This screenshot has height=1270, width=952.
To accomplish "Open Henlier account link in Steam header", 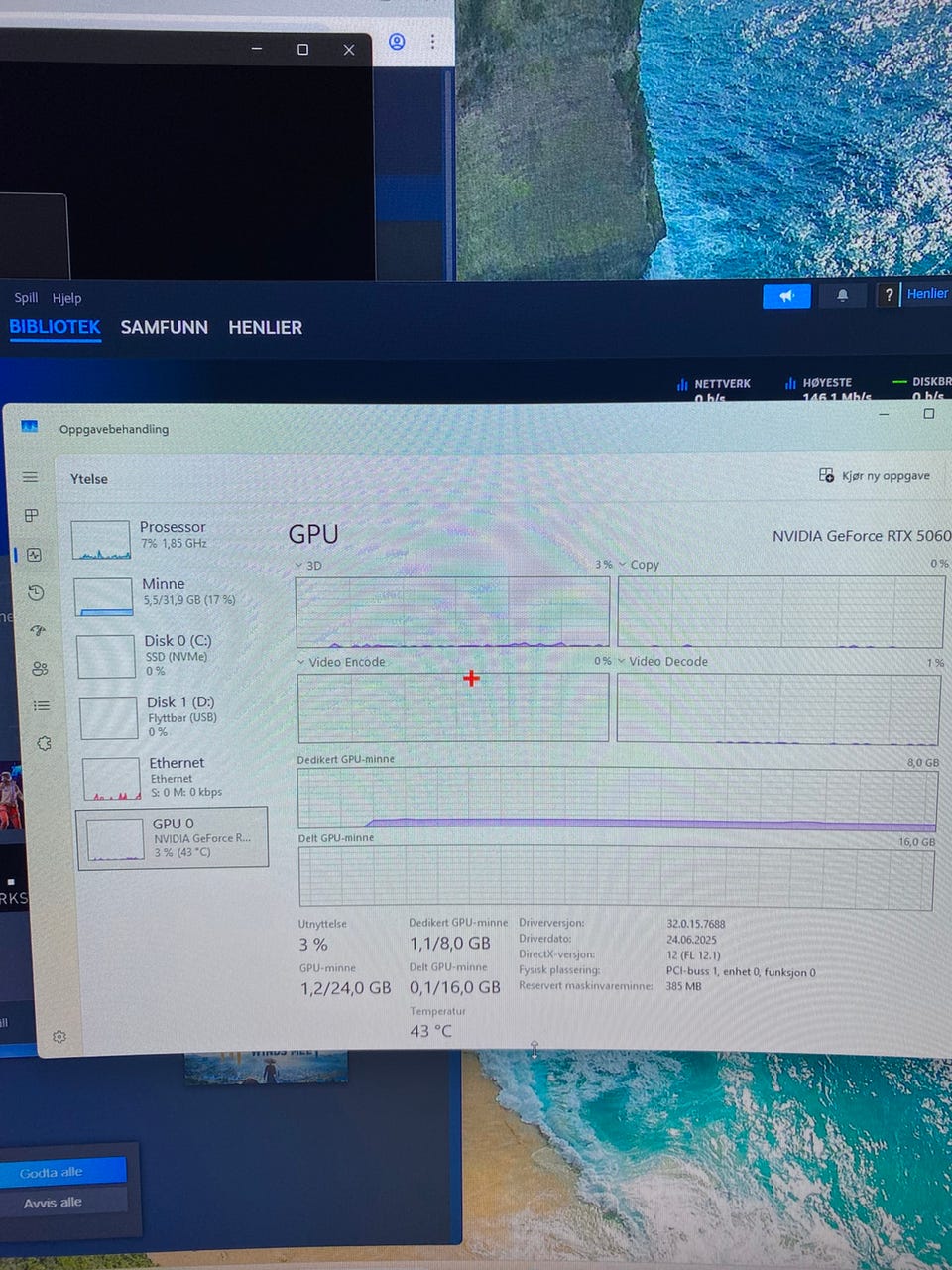I will [927, 293].
